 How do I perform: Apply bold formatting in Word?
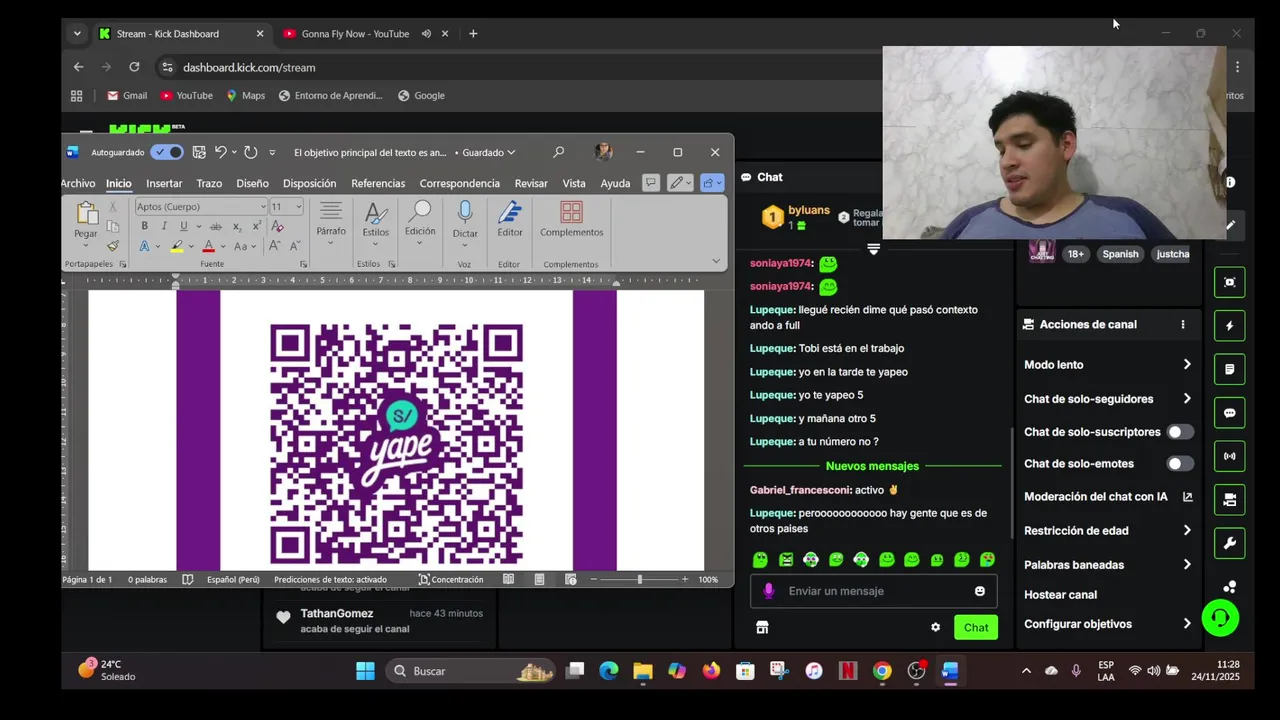pyautogui.click(x=144, y=226)
